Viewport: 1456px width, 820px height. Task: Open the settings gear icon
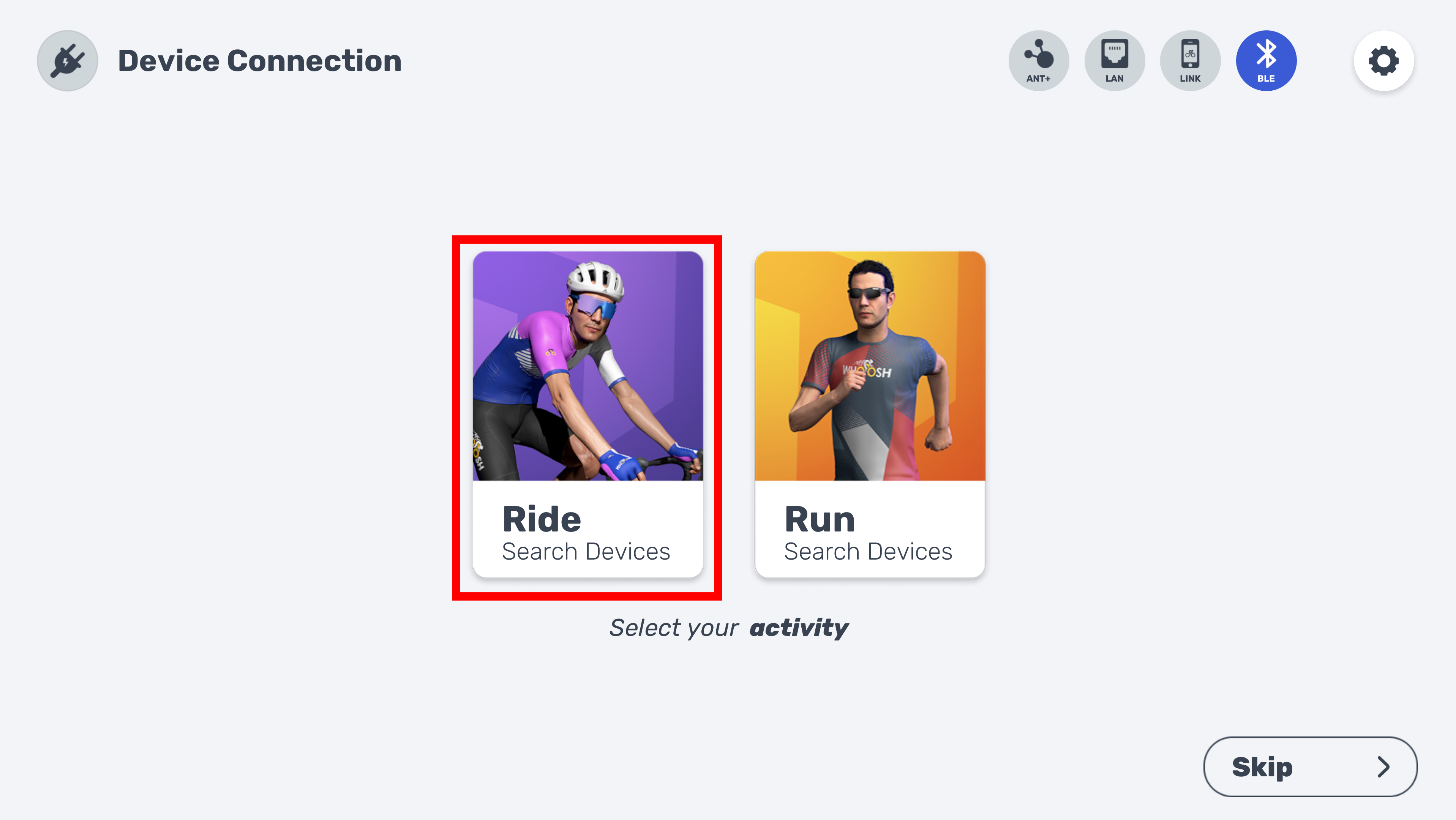click(1383, 60)
